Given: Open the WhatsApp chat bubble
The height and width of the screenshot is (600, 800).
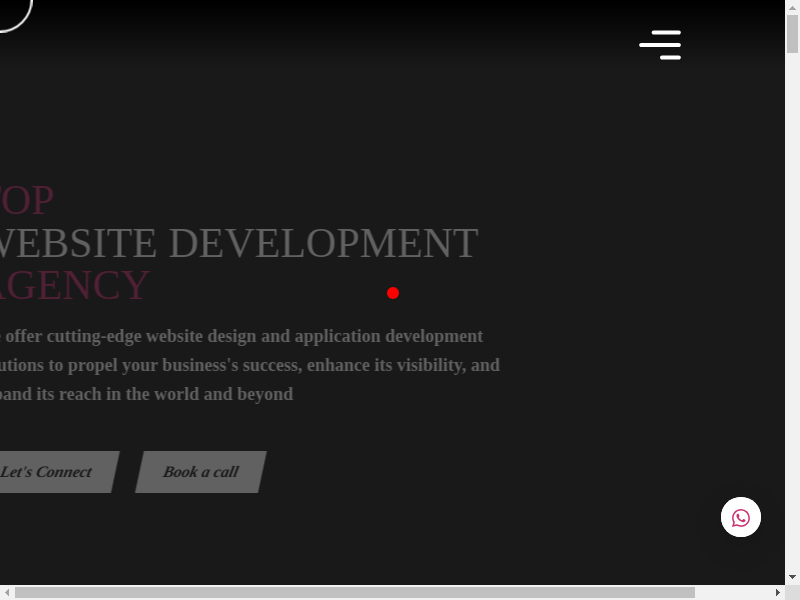Looking at the screenshot, I should (741, 518).
